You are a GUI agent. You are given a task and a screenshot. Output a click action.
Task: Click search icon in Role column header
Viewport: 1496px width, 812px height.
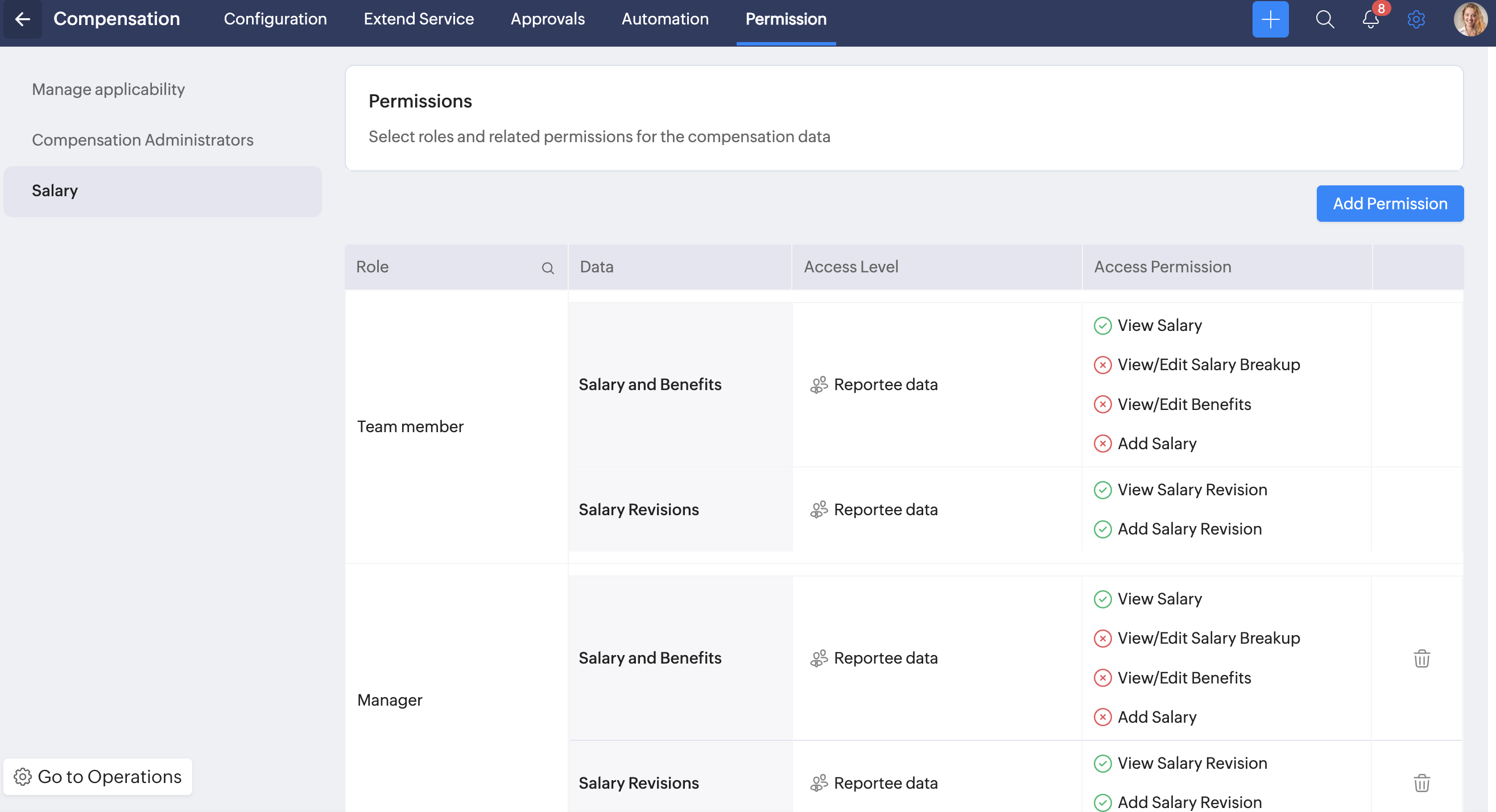point(548,268)
